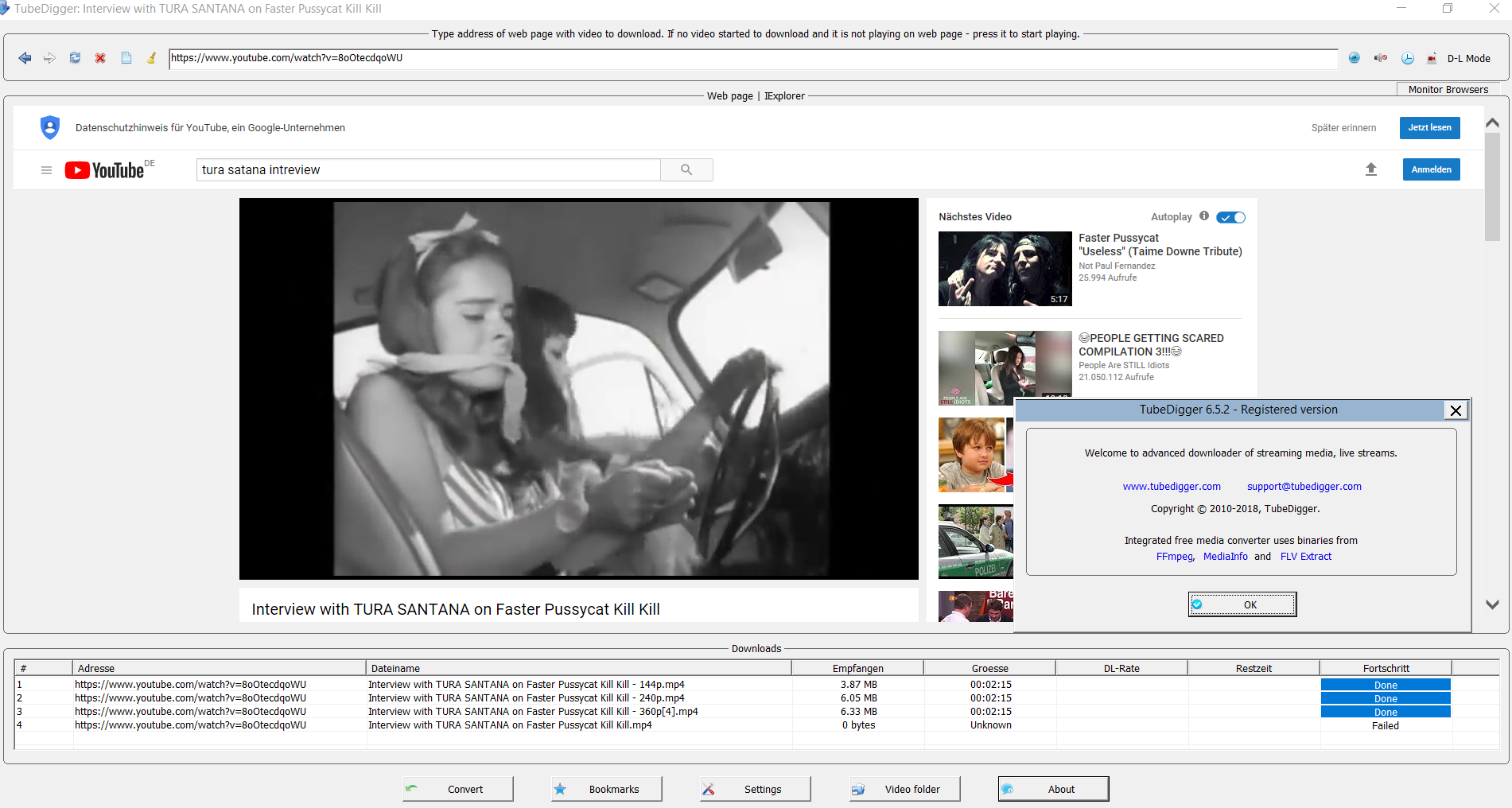1512x808 pixels.
Task: Click the clock scheduler icon
Action: (x=1407, y=58)
